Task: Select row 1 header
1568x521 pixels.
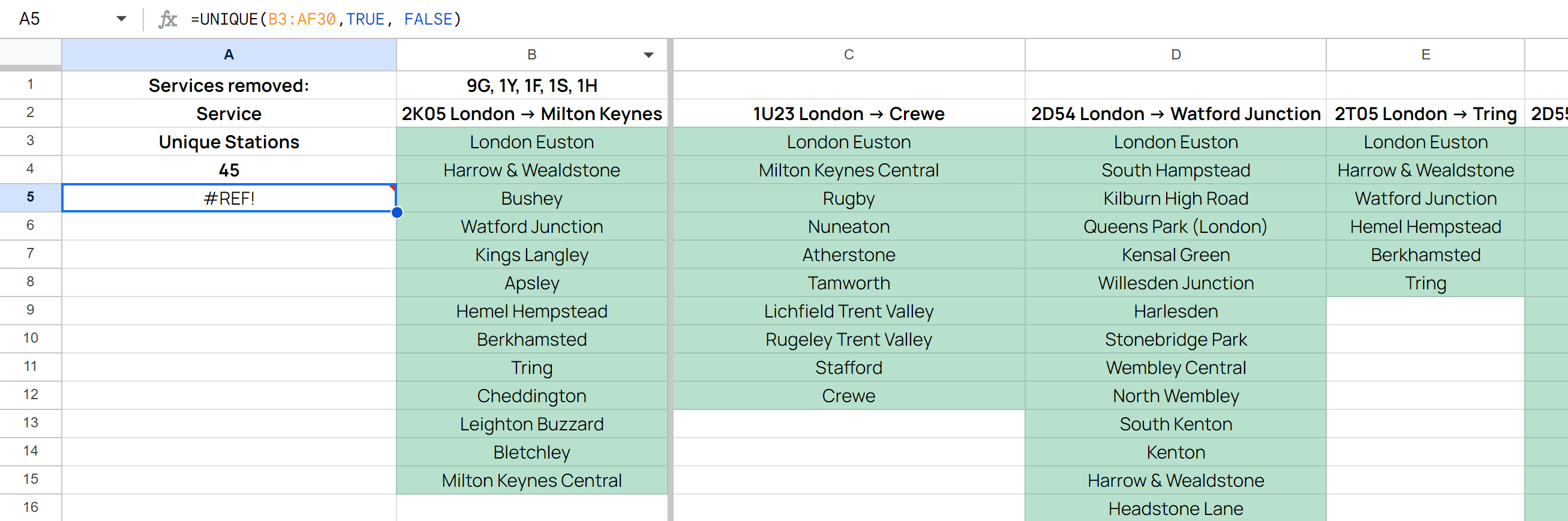Action: pyautogui.click(x=31, y=85)
